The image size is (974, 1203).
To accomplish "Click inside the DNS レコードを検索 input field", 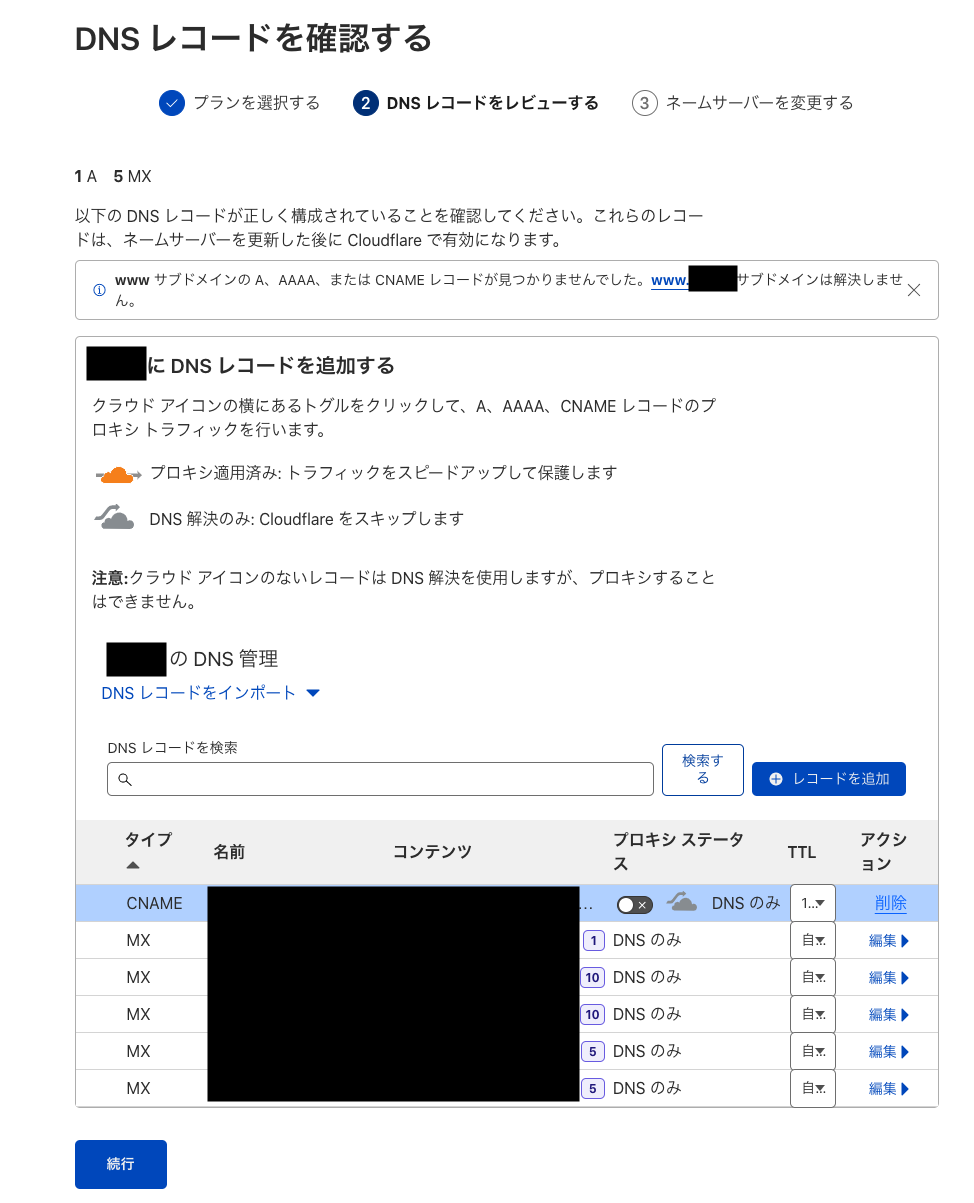I will [380, 778].
